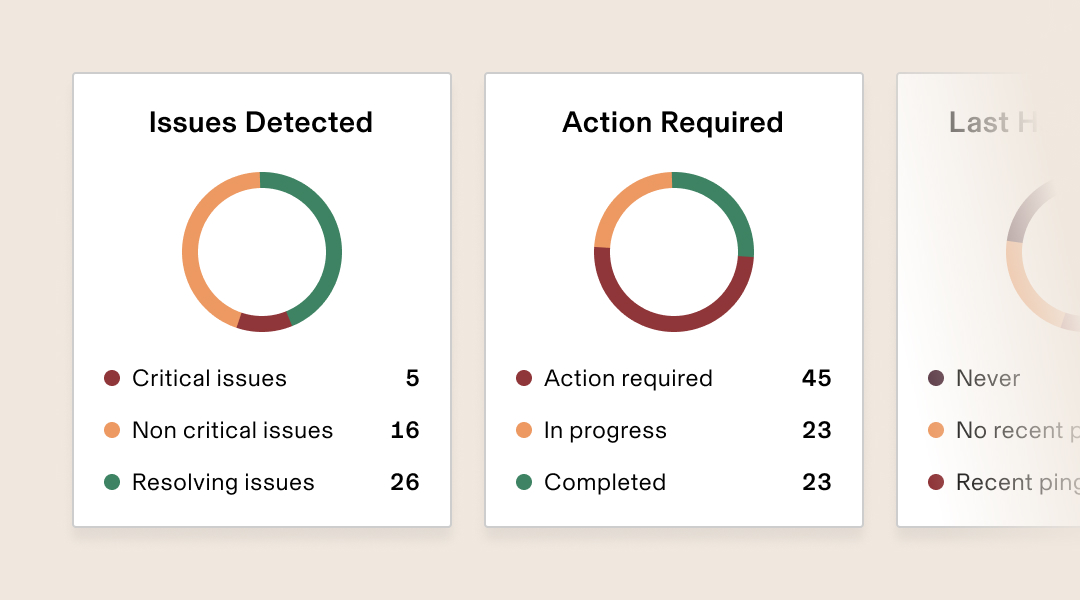Click the Action Required card title
The image size is (1080, 600).
[673, 123]
